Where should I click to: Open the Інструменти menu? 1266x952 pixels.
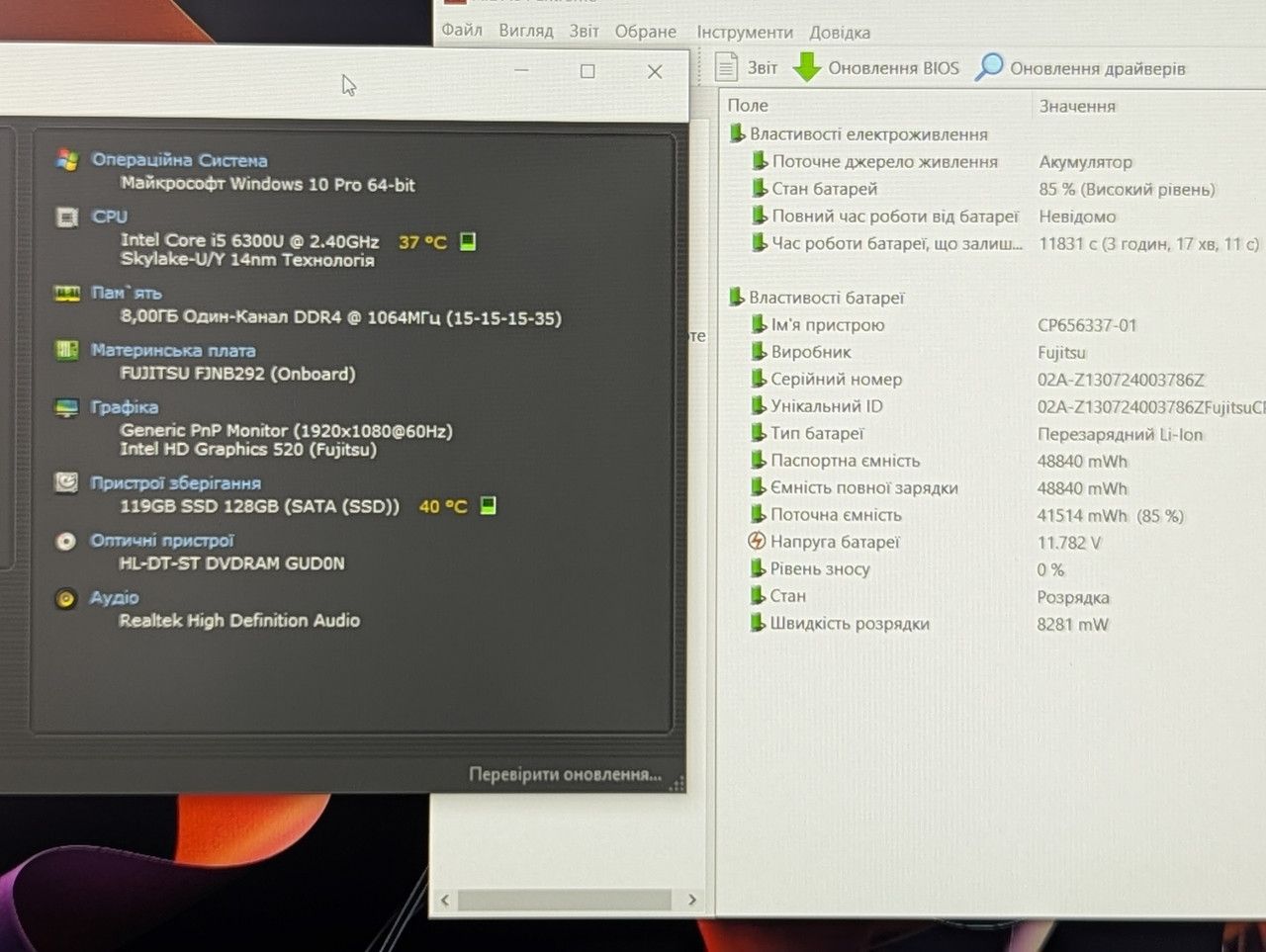tap(745, 32)
